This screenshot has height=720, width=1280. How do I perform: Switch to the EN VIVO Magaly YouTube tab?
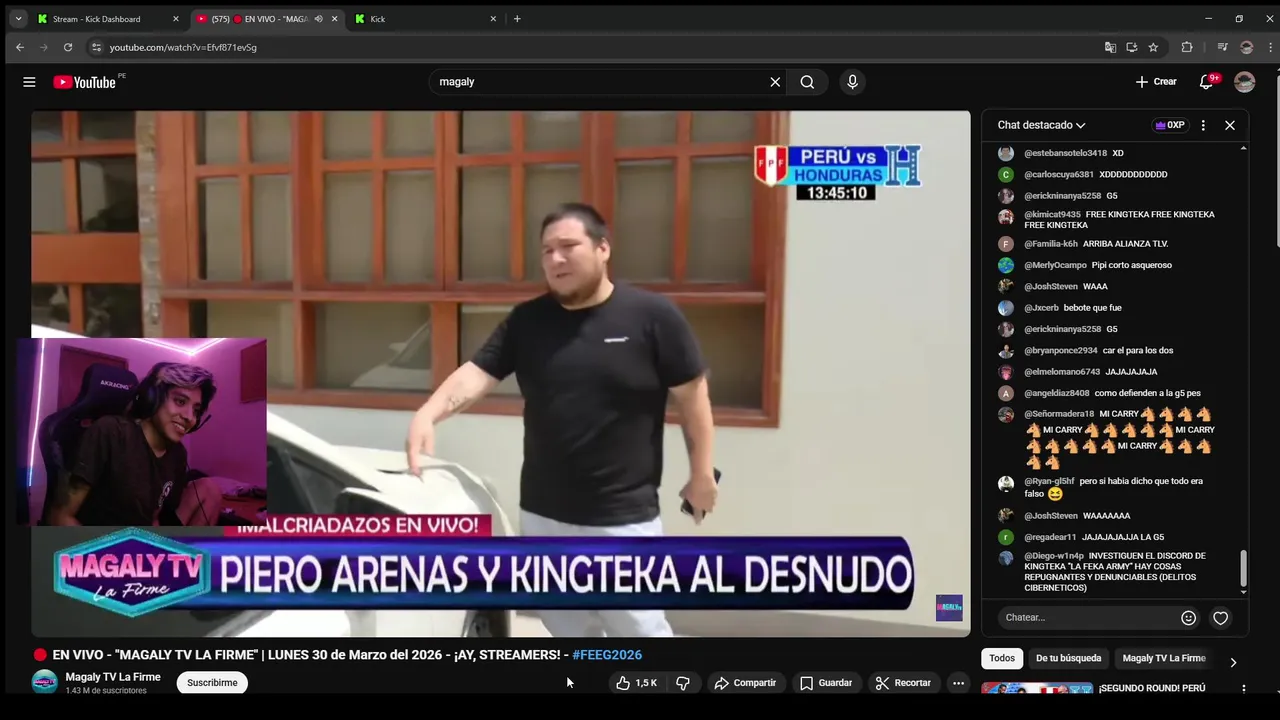tap(267, 19)
